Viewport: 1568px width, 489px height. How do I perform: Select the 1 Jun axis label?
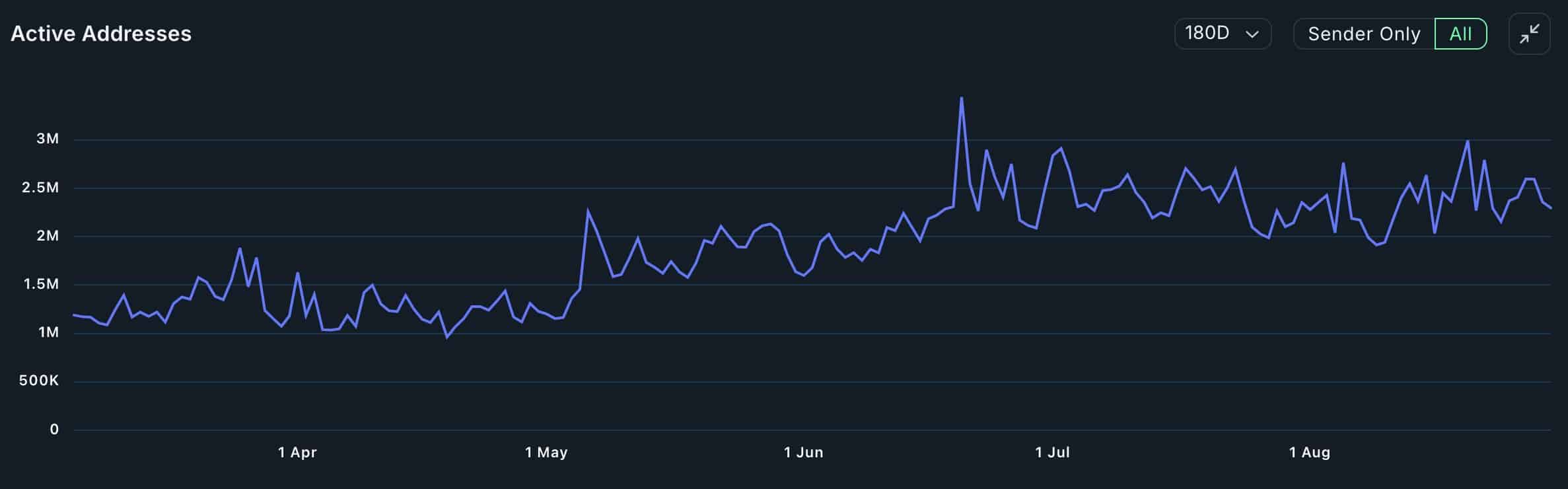803,453
